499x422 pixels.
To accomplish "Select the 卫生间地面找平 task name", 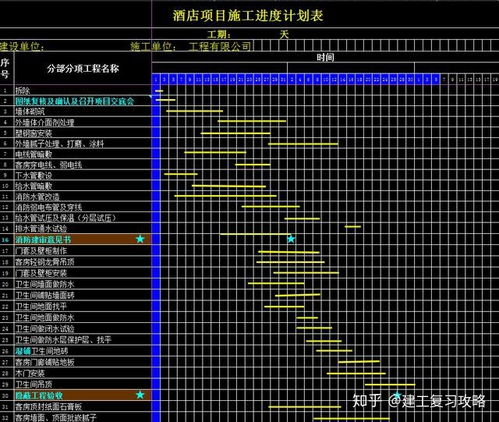I will coord(41,306).
